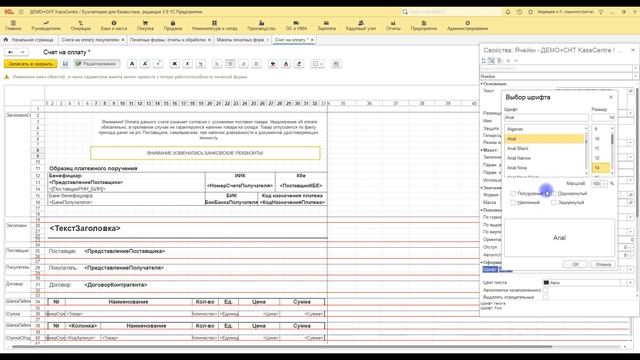The height and width of the screenshot is (360, 640).
Task: Toggle Автоотметка незаполненного checkbox
Action: pos(546,290)
